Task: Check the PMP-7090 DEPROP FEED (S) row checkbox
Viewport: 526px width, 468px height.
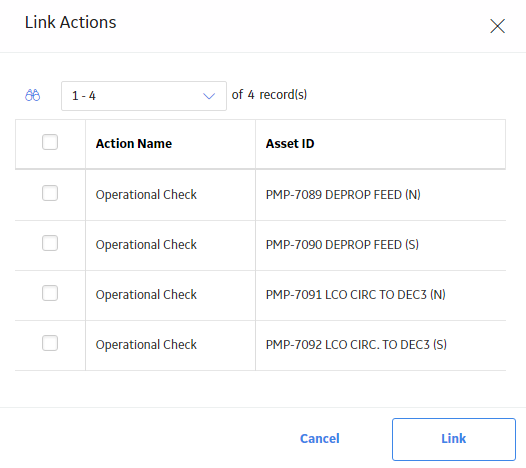Action: coord(50,243)
